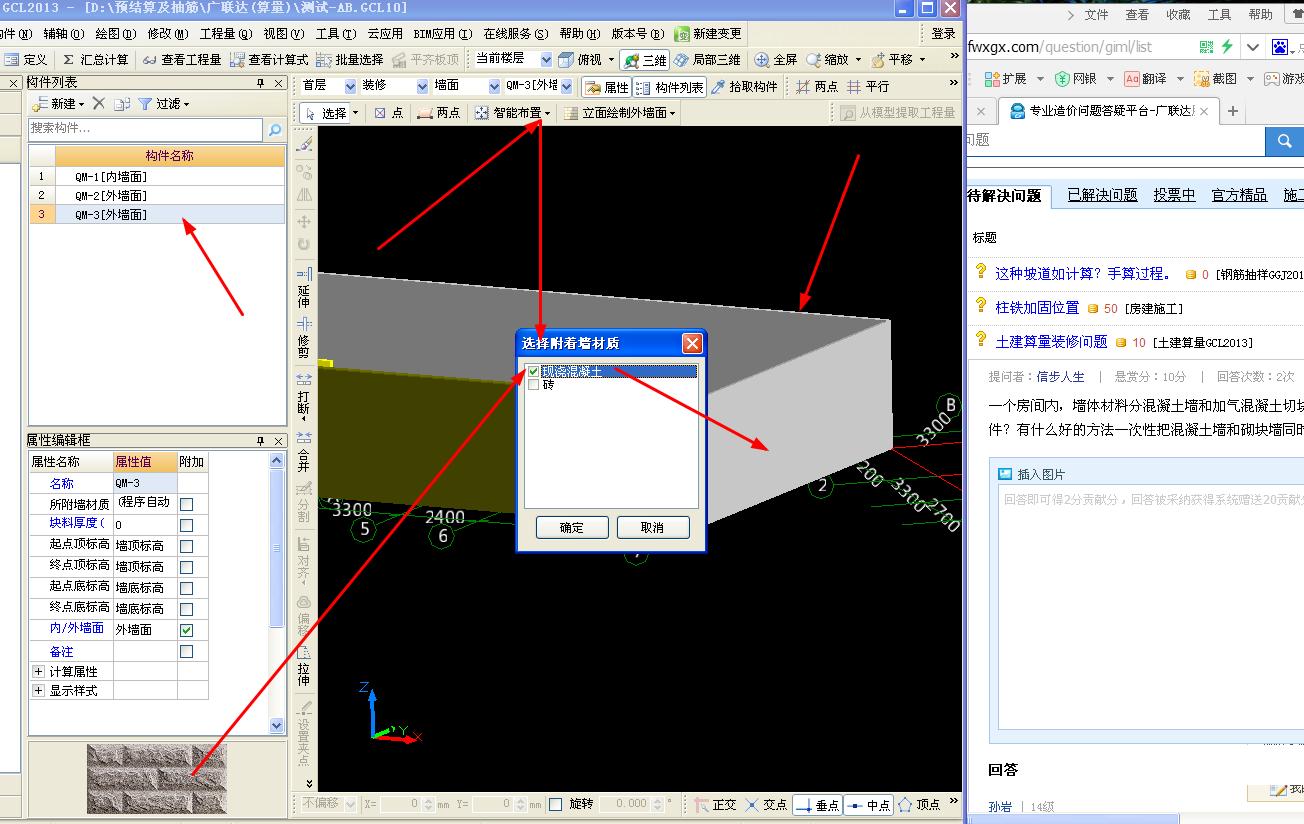Click the 延伸 extend tool
Image resolution: width=1304 pixels, height=824 pixels.
pyautogui.click(x=304, y=288)
